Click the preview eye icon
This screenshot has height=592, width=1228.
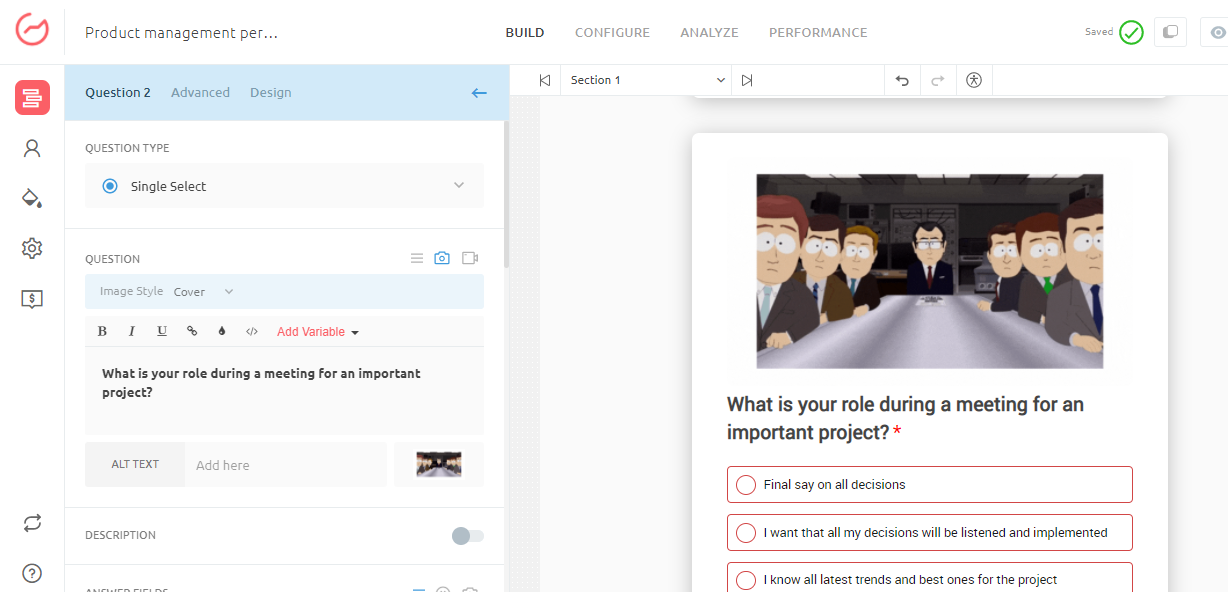[1216, 32]
